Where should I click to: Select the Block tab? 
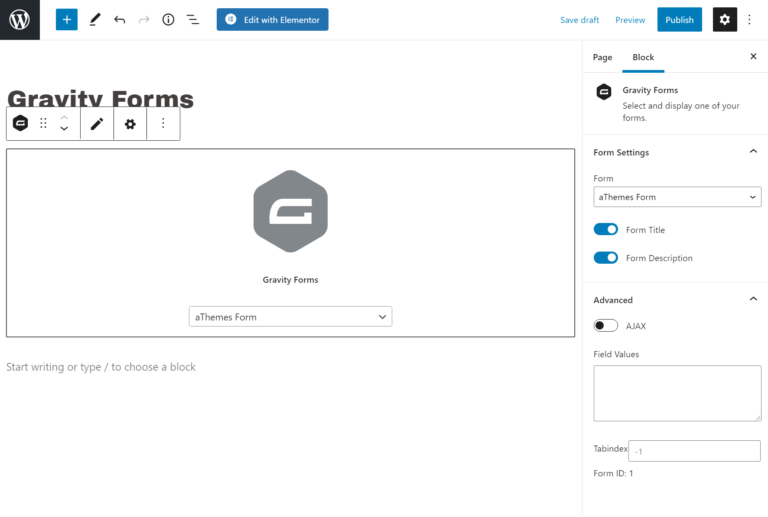(643, 57)
